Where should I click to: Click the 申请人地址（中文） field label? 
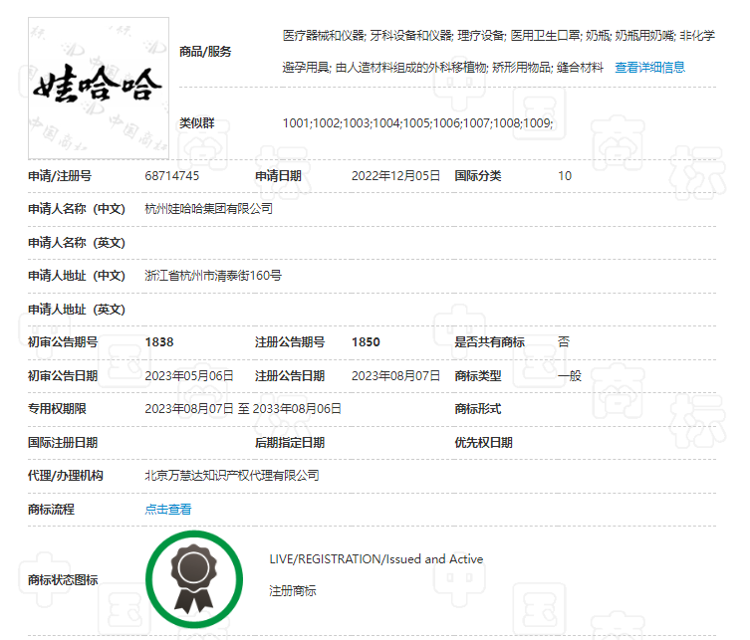click(77, 276)
